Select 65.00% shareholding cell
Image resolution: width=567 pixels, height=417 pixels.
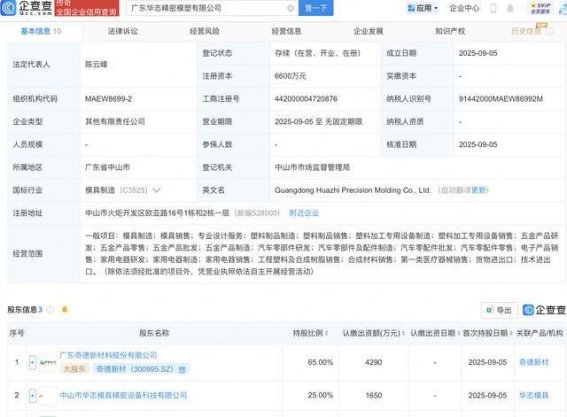tap(320, 362)
